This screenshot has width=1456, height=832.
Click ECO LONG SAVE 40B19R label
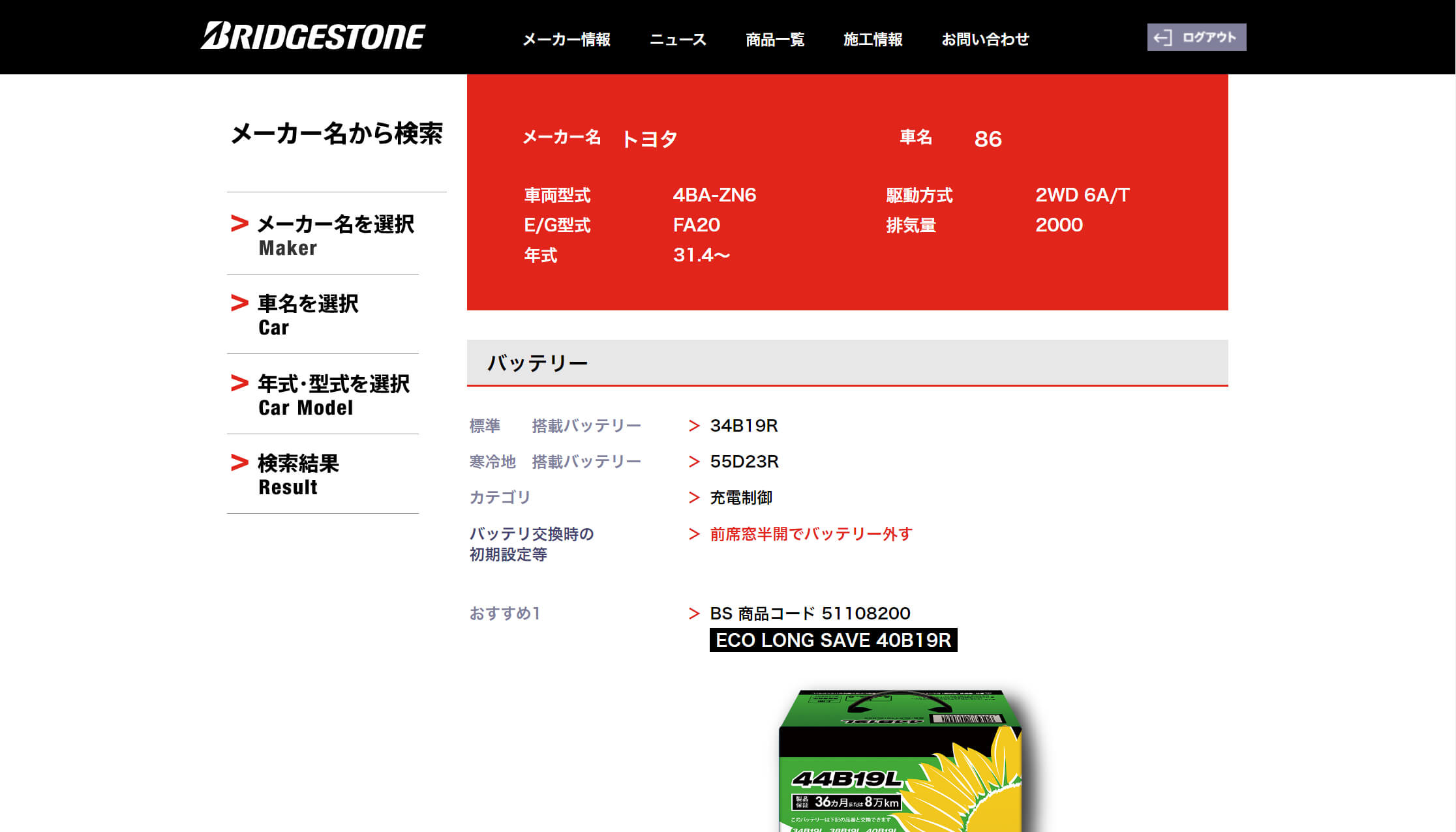coord(833,640)
